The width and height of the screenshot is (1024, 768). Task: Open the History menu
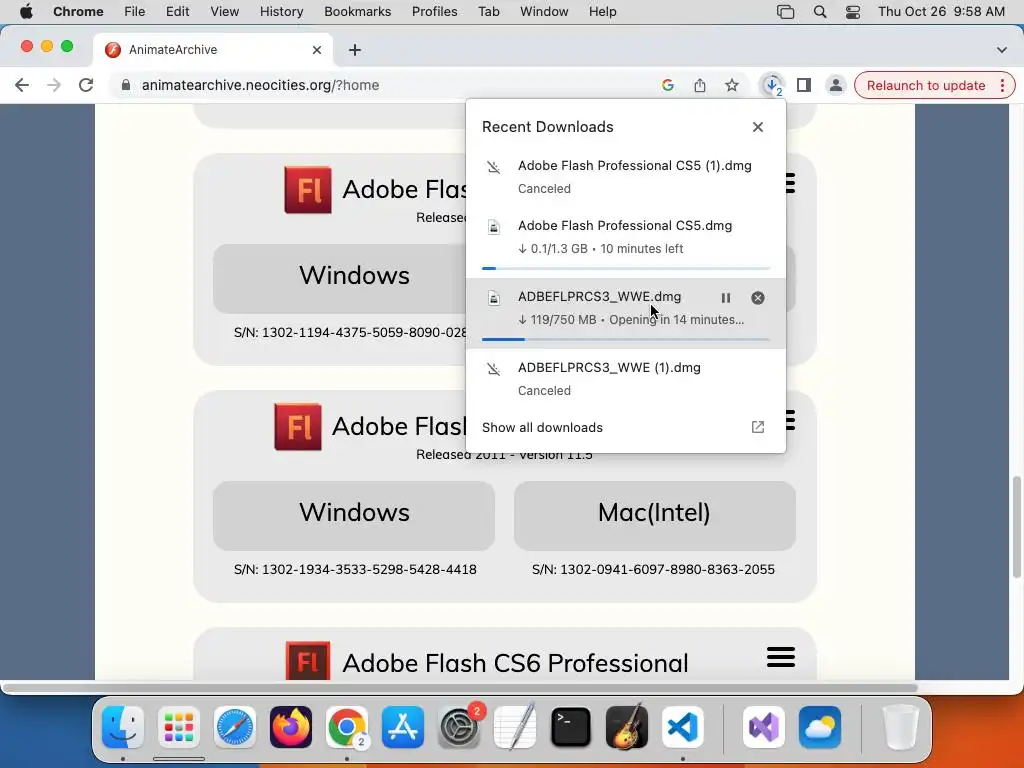281,12
